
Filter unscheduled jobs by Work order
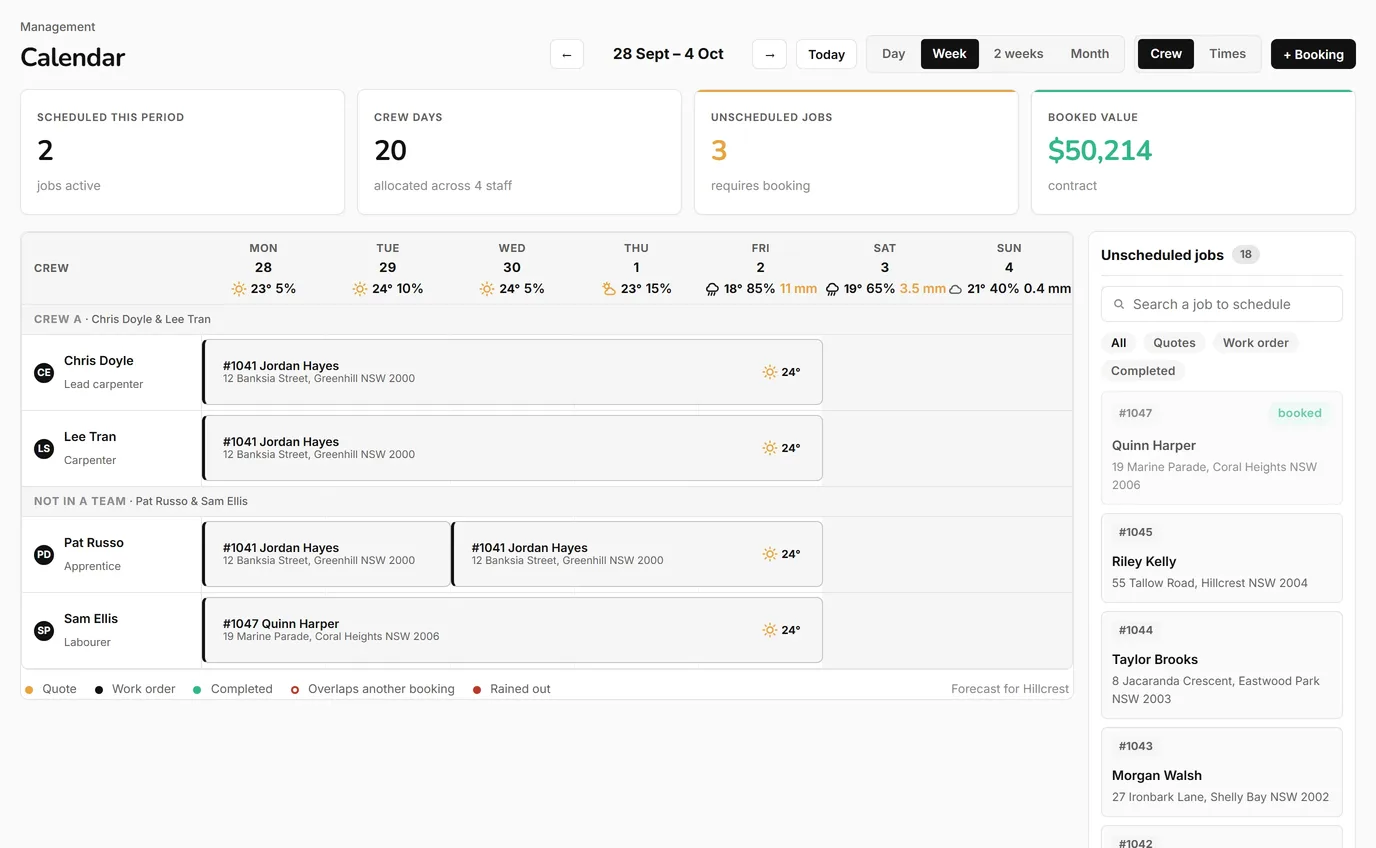1256,343
